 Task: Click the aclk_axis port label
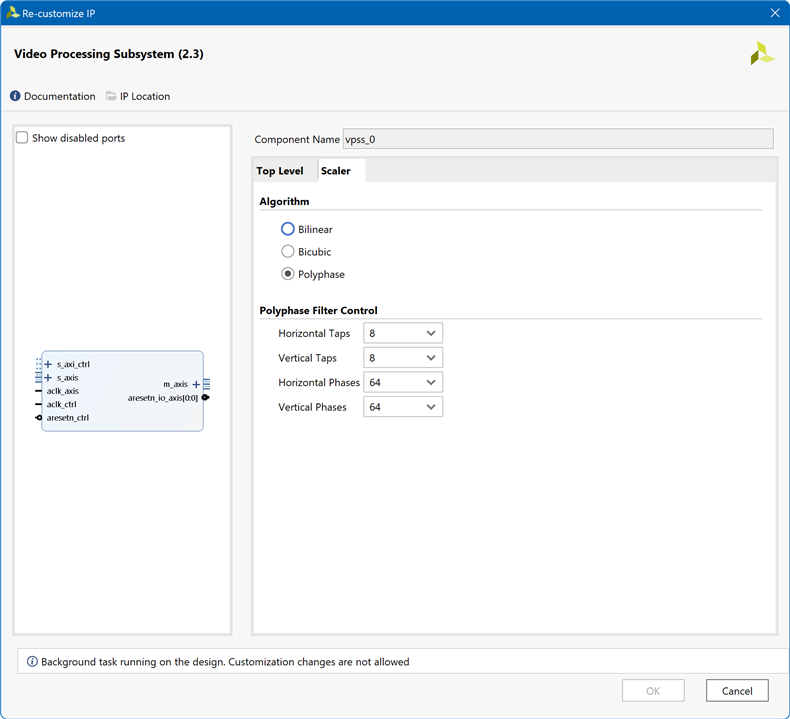click(x=62, y=391)
